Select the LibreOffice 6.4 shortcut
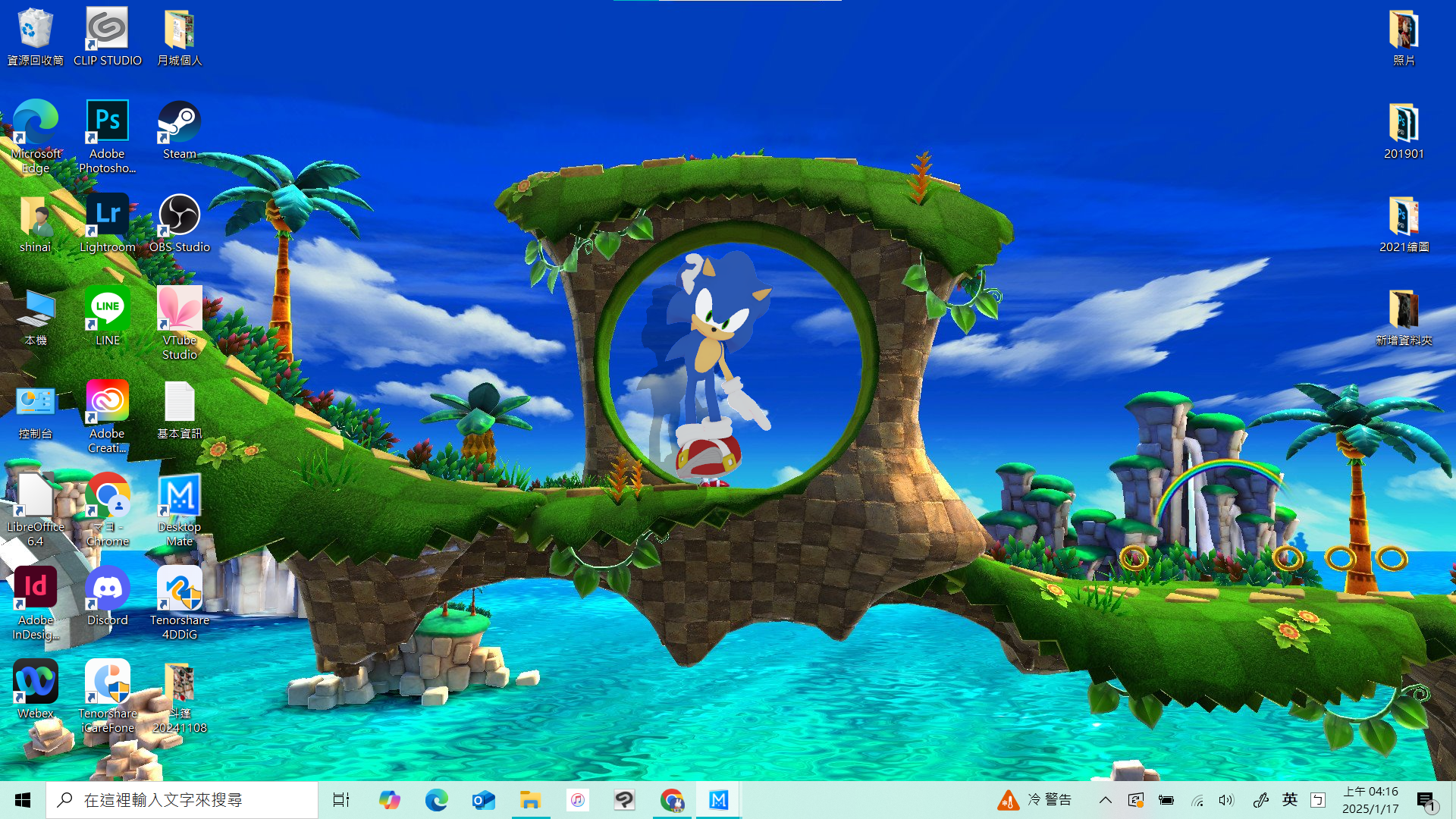Image resolution: width=1456 pixels, height=819 pixels. pyautogui.click(x=35, y=510)
